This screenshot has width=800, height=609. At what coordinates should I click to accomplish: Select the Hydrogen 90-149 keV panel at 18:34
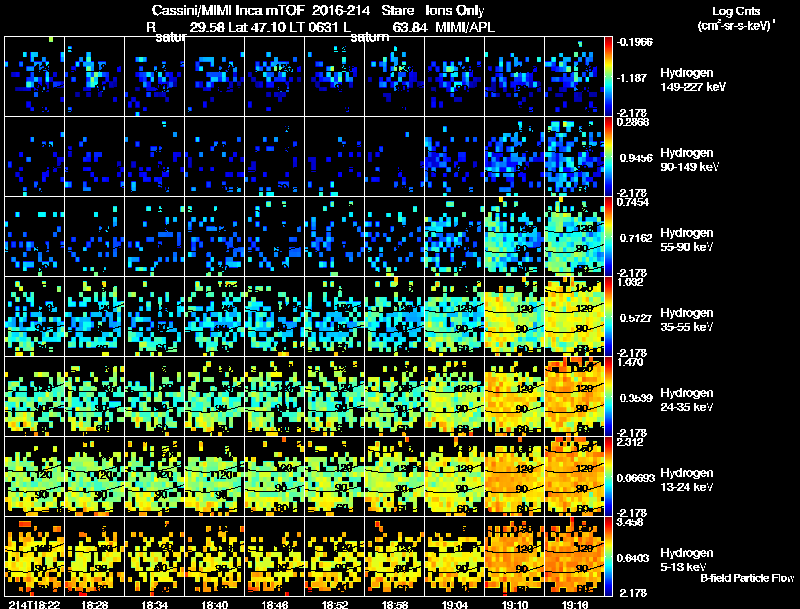click(x=155, y=156)
